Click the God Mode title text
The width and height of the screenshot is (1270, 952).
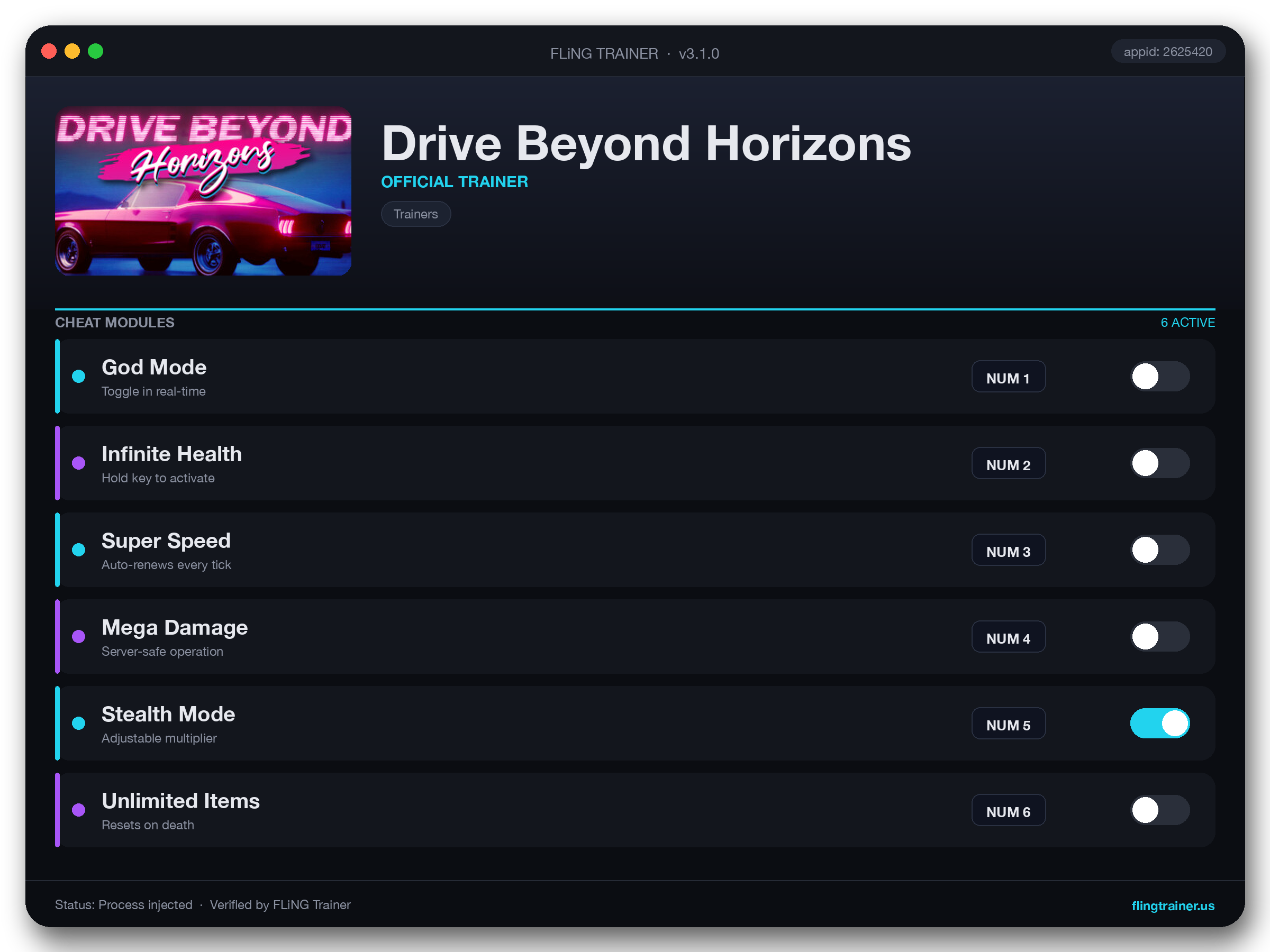point(154,367)
